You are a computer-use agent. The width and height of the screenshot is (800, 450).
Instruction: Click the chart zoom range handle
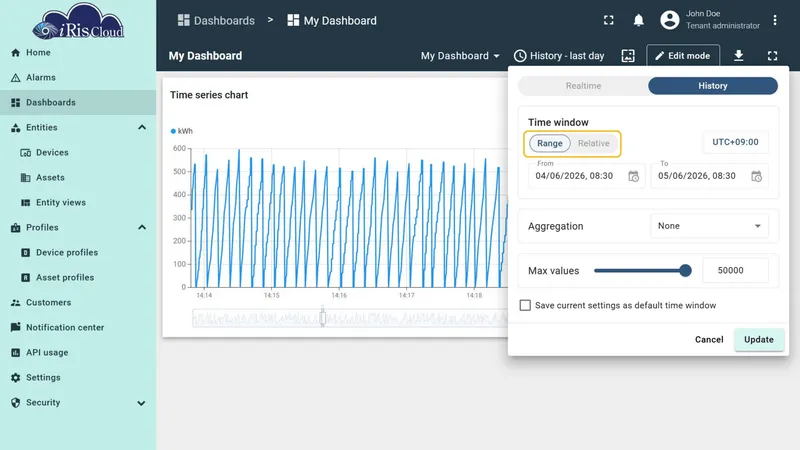322,318
